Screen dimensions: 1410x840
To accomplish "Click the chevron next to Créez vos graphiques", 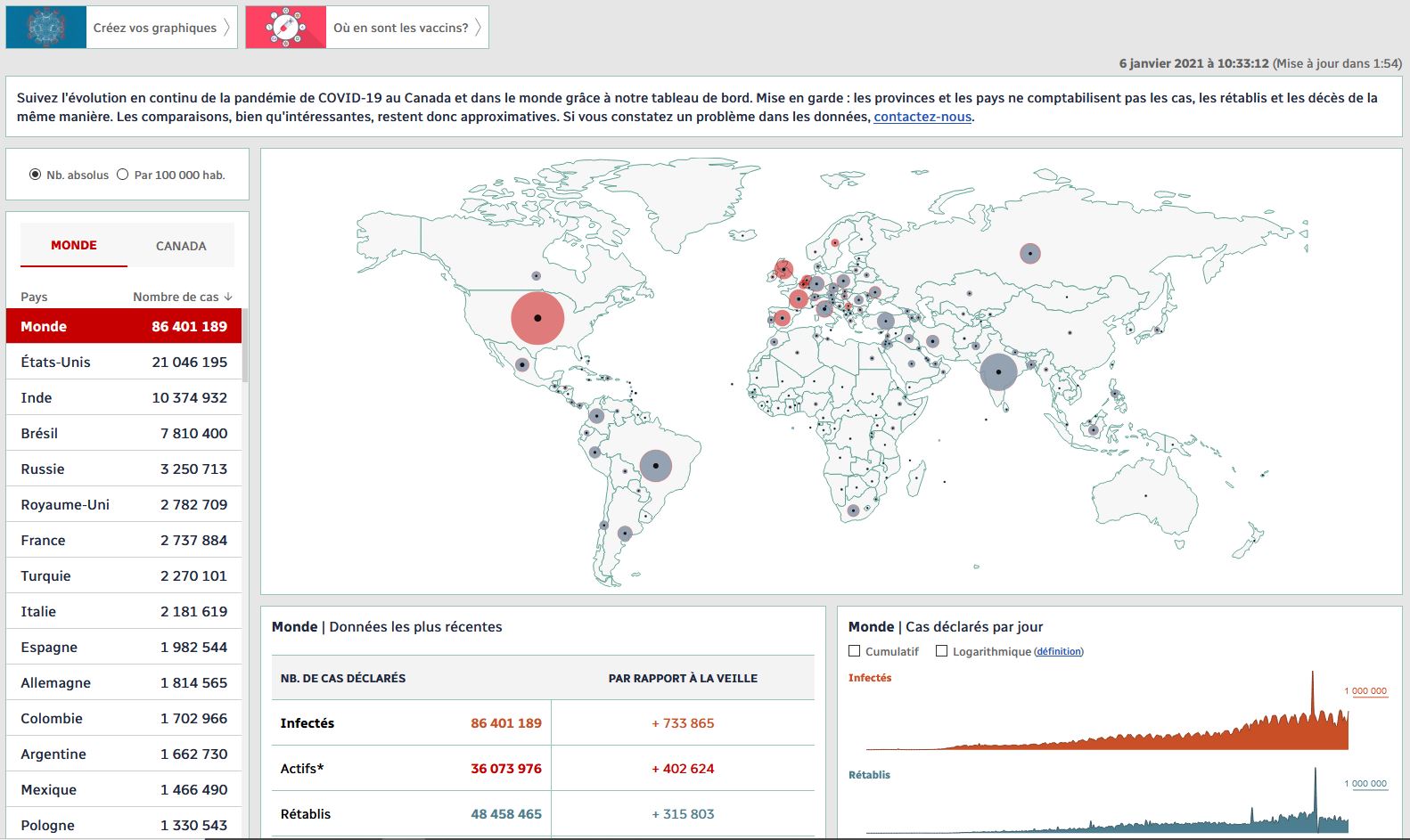I will click(226, 28).
